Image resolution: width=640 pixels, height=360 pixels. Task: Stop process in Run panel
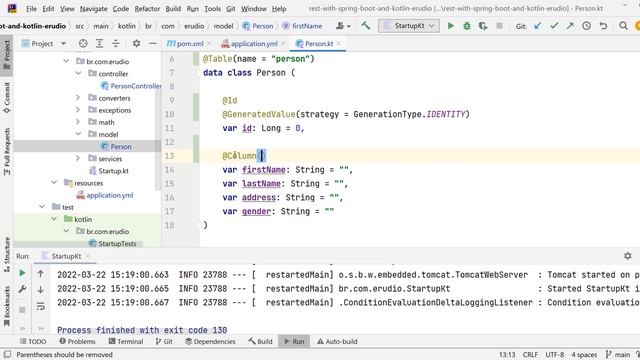point(22,310)
